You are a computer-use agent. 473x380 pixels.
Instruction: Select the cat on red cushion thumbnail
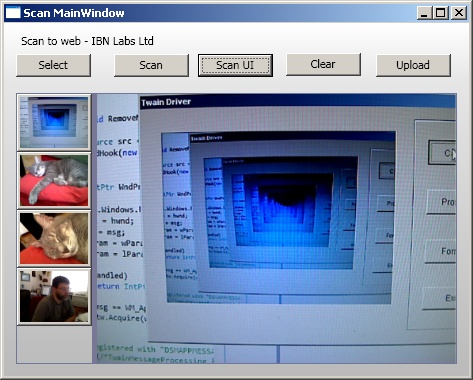(x=54, y=180)
